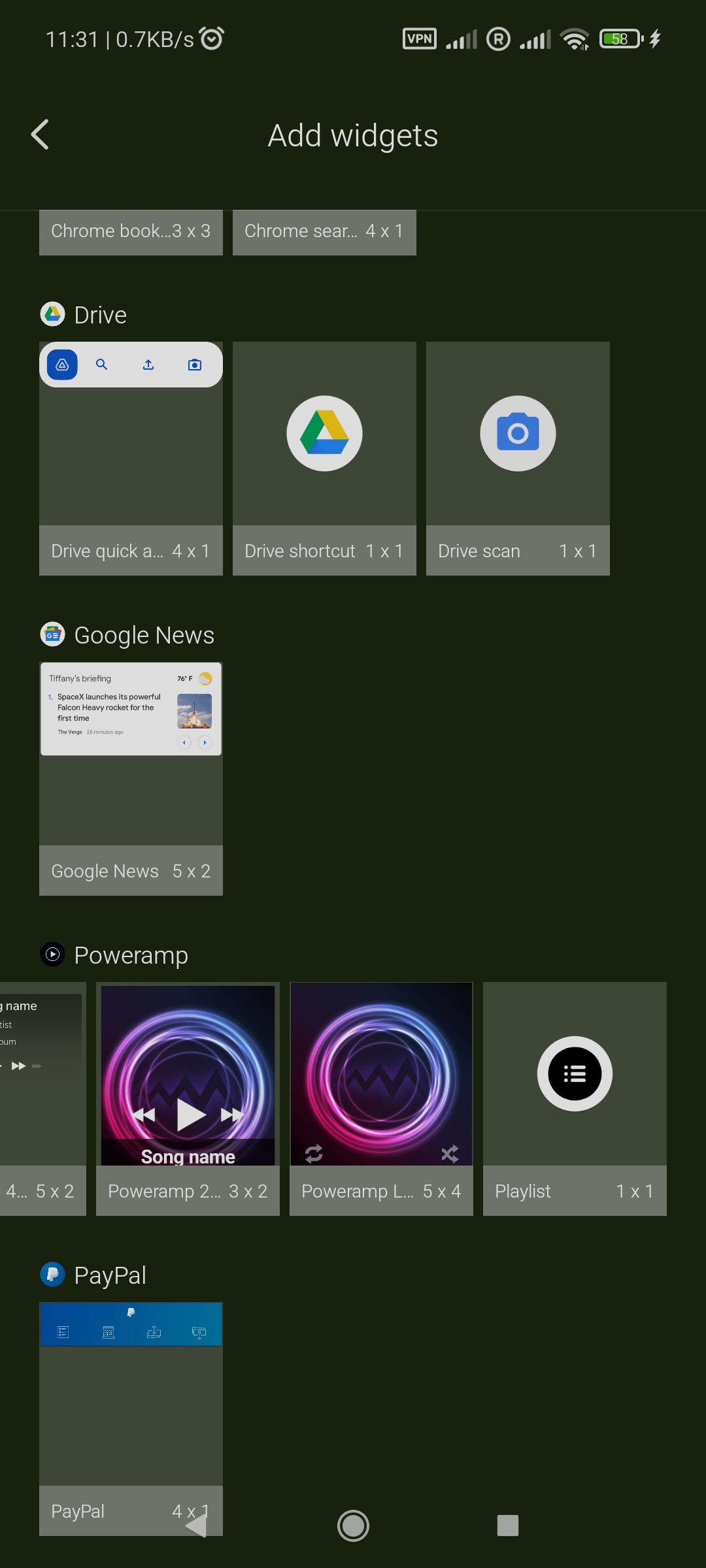The image size is (706, 1568).
Task: Tap the battery indicator showing 58
Action: (621, 39)
